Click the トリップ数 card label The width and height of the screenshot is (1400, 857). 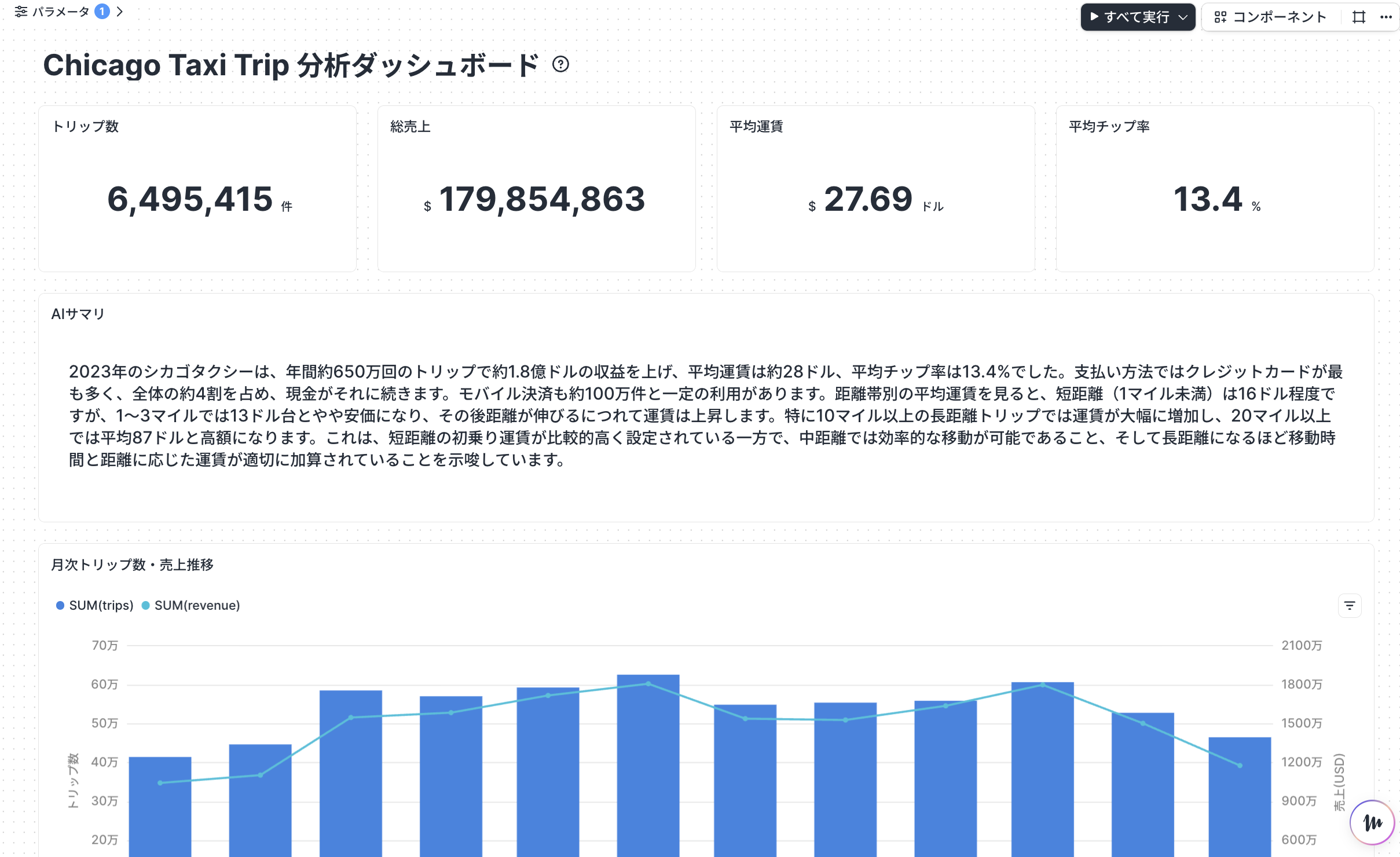point(85,126)
